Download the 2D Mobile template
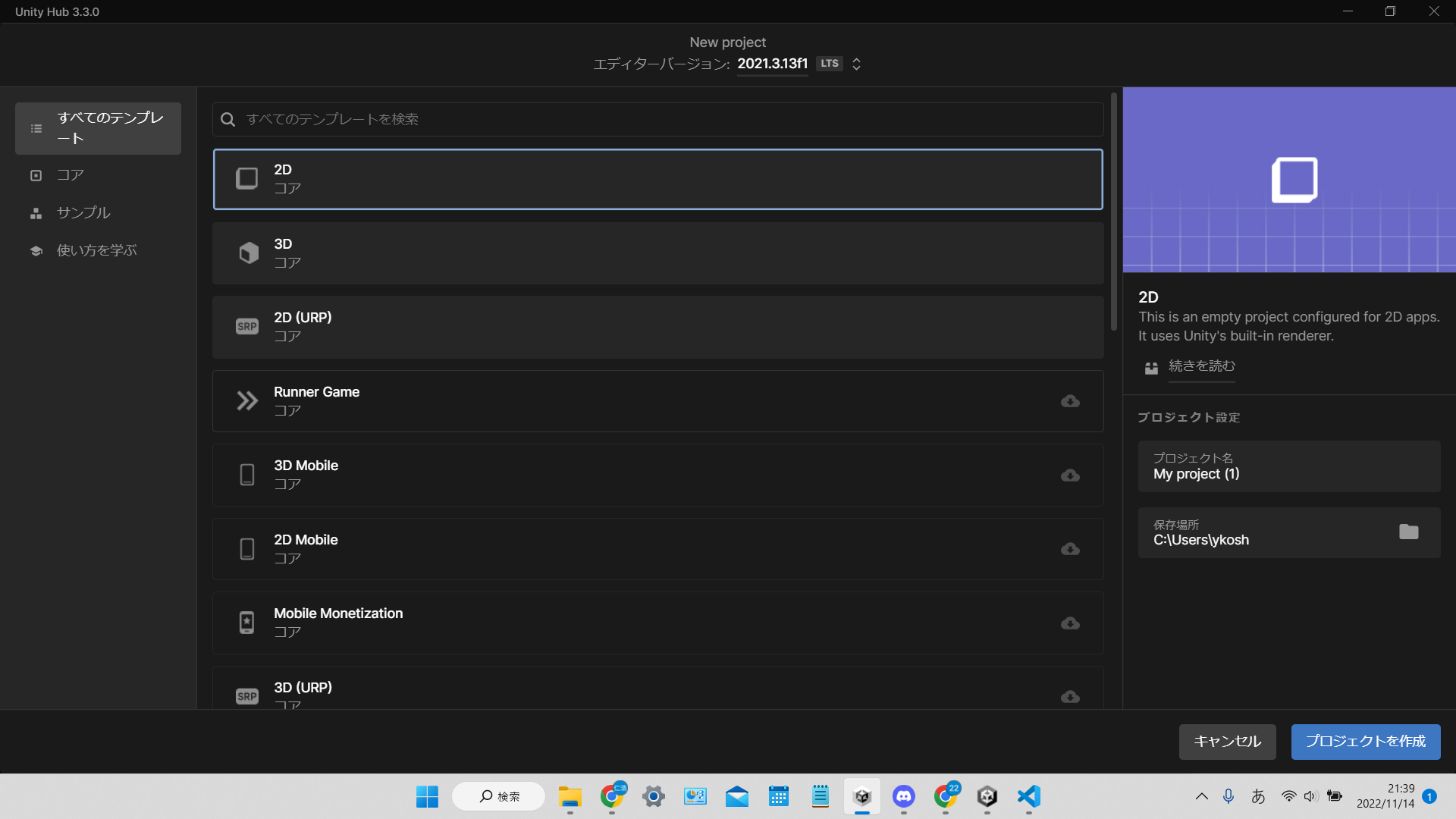 click(1070, 549)
